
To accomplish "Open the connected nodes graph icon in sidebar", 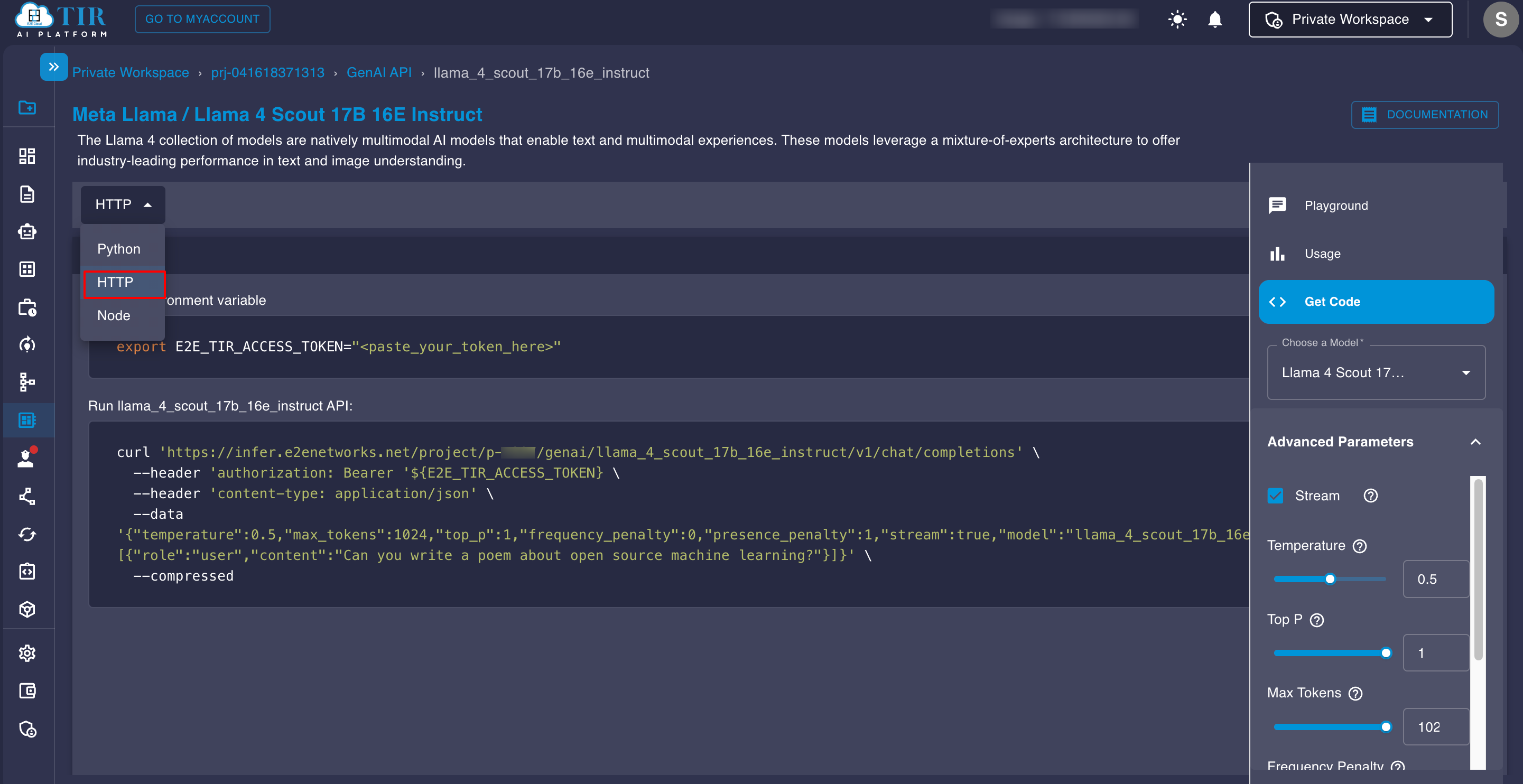I will click(x=27, y=496).
